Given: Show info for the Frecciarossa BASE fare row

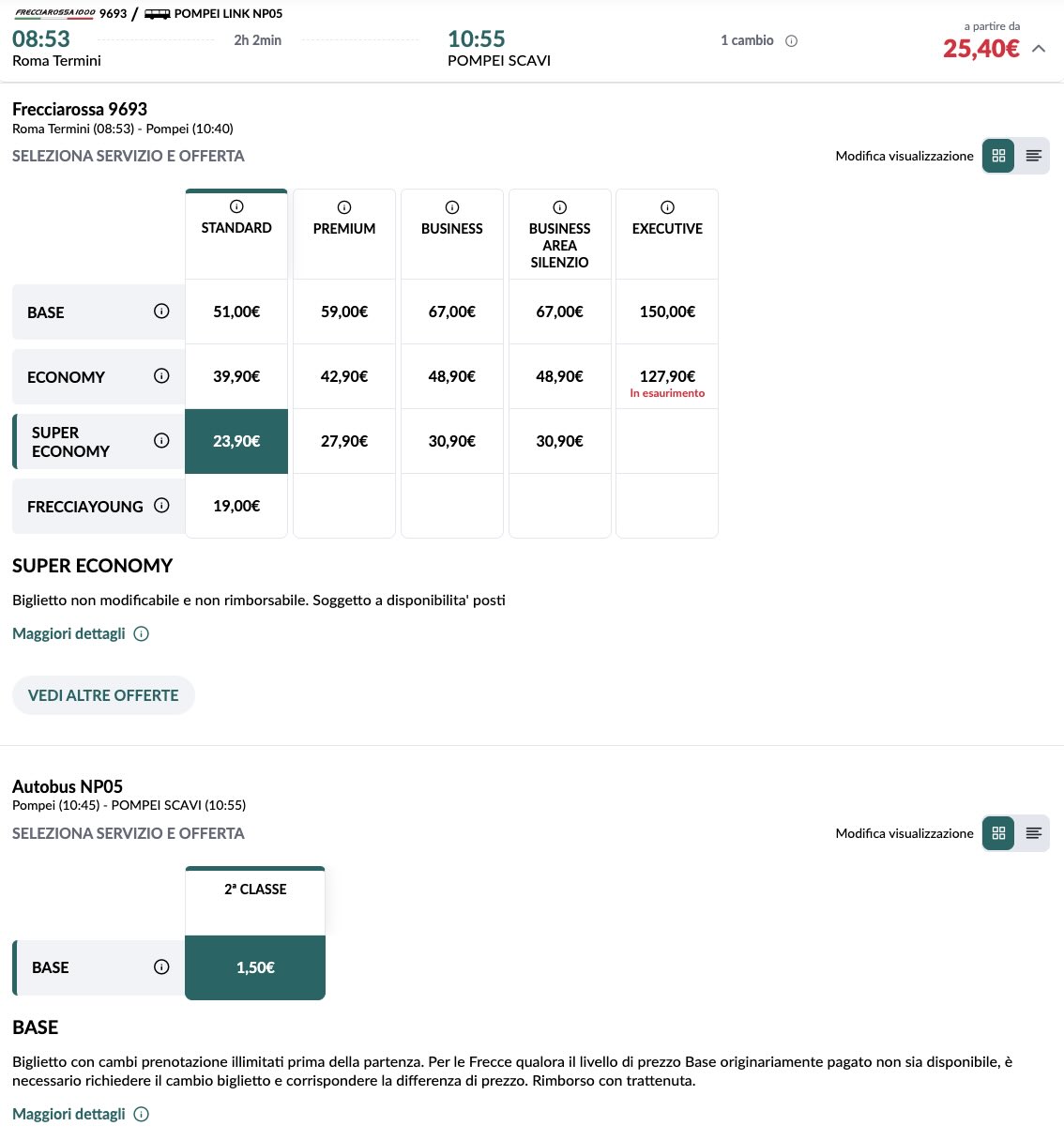Looking at the screenshot, I should pyautogui.click(x=161, y=312).
